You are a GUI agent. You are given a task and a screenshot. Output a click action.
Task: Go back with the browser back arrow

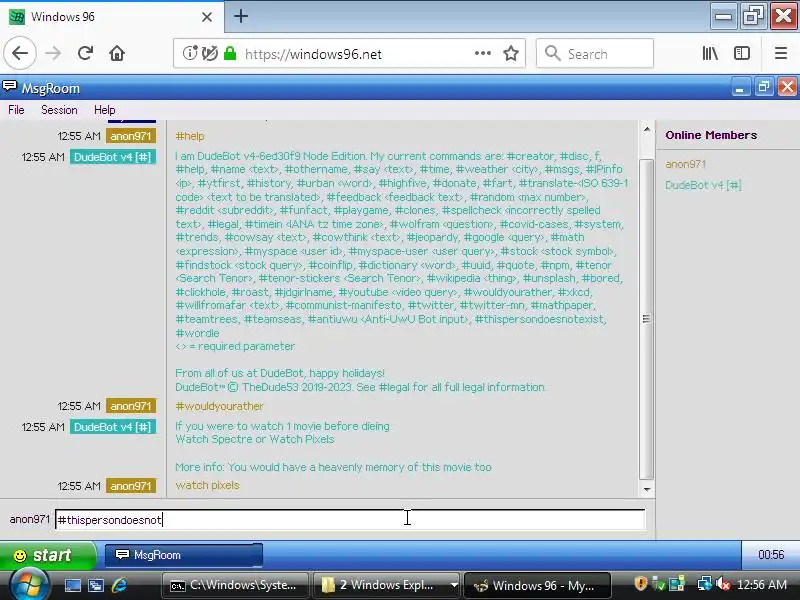click(20, 53)
